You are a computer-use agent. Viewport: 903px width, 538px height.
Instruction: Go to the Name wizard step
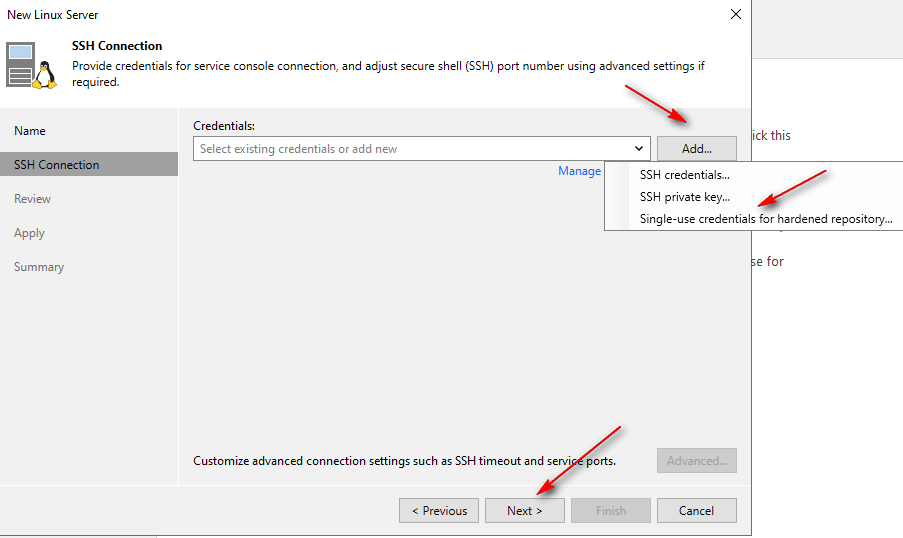[30, 131]
